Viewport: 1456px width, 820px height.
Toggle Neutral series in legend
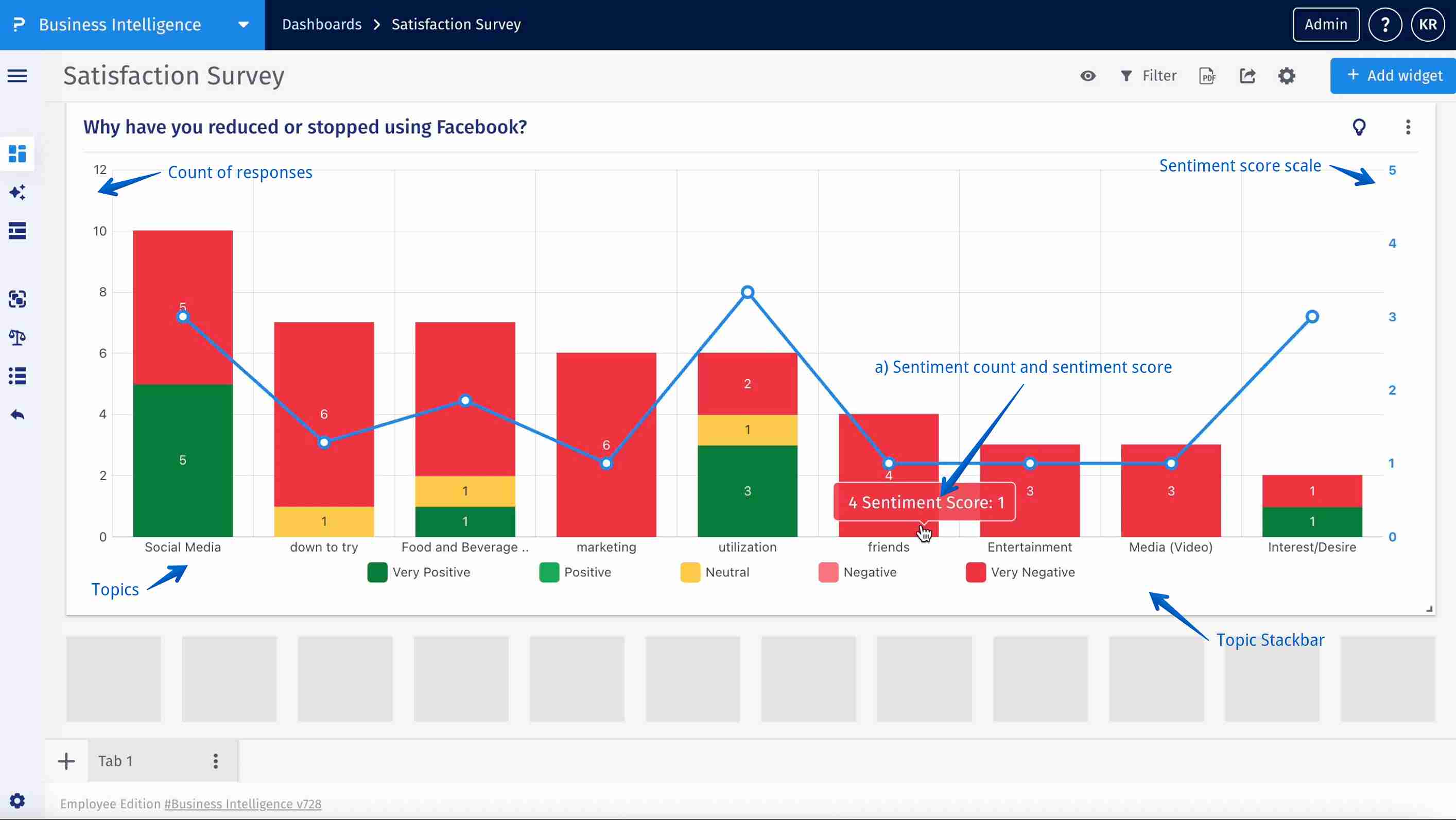click(715, 572)
